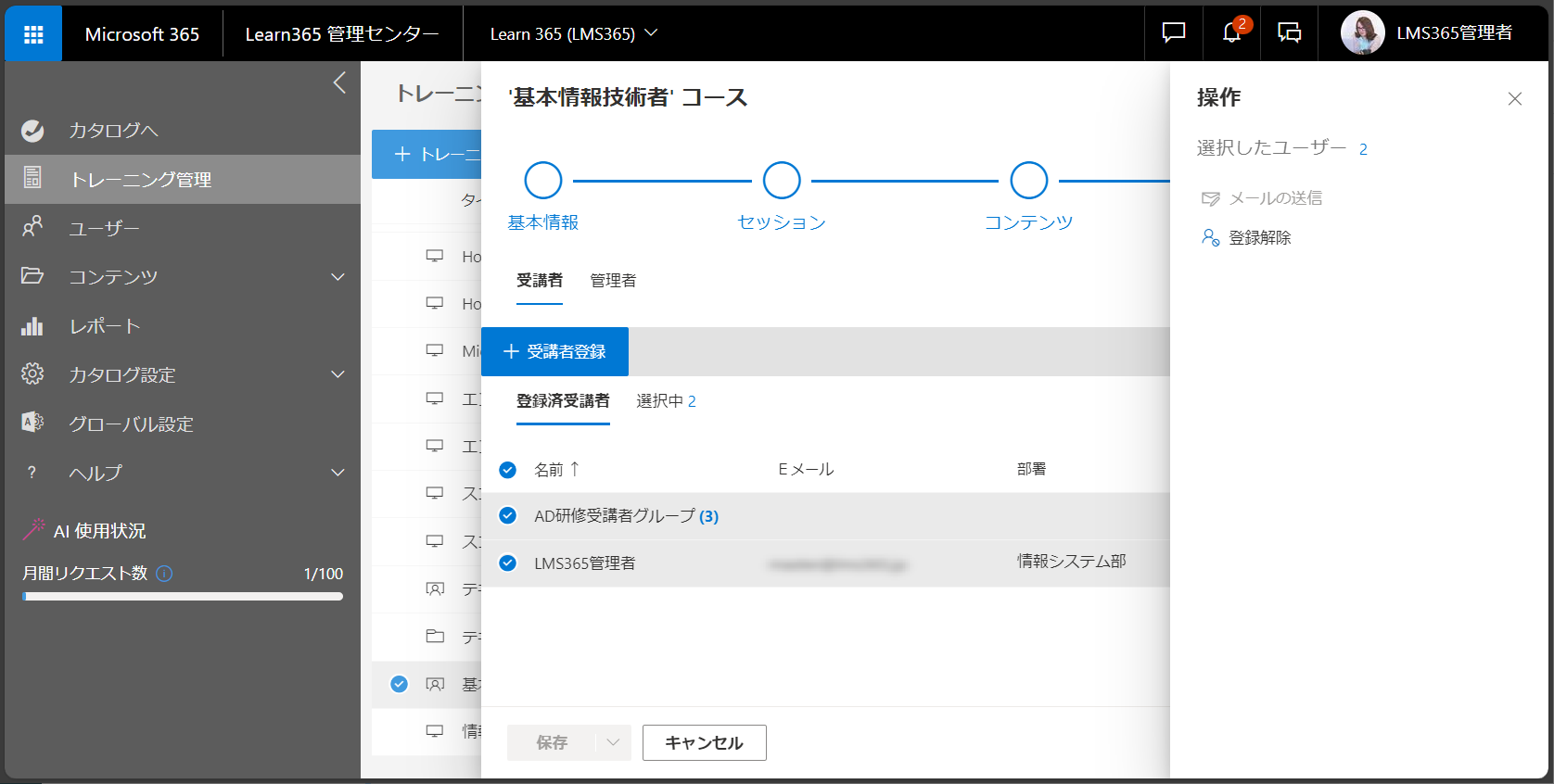Click the AD研修受講者グループ (3) name
This screenshot has width=1554, height=784.
(x=627, y=516)
